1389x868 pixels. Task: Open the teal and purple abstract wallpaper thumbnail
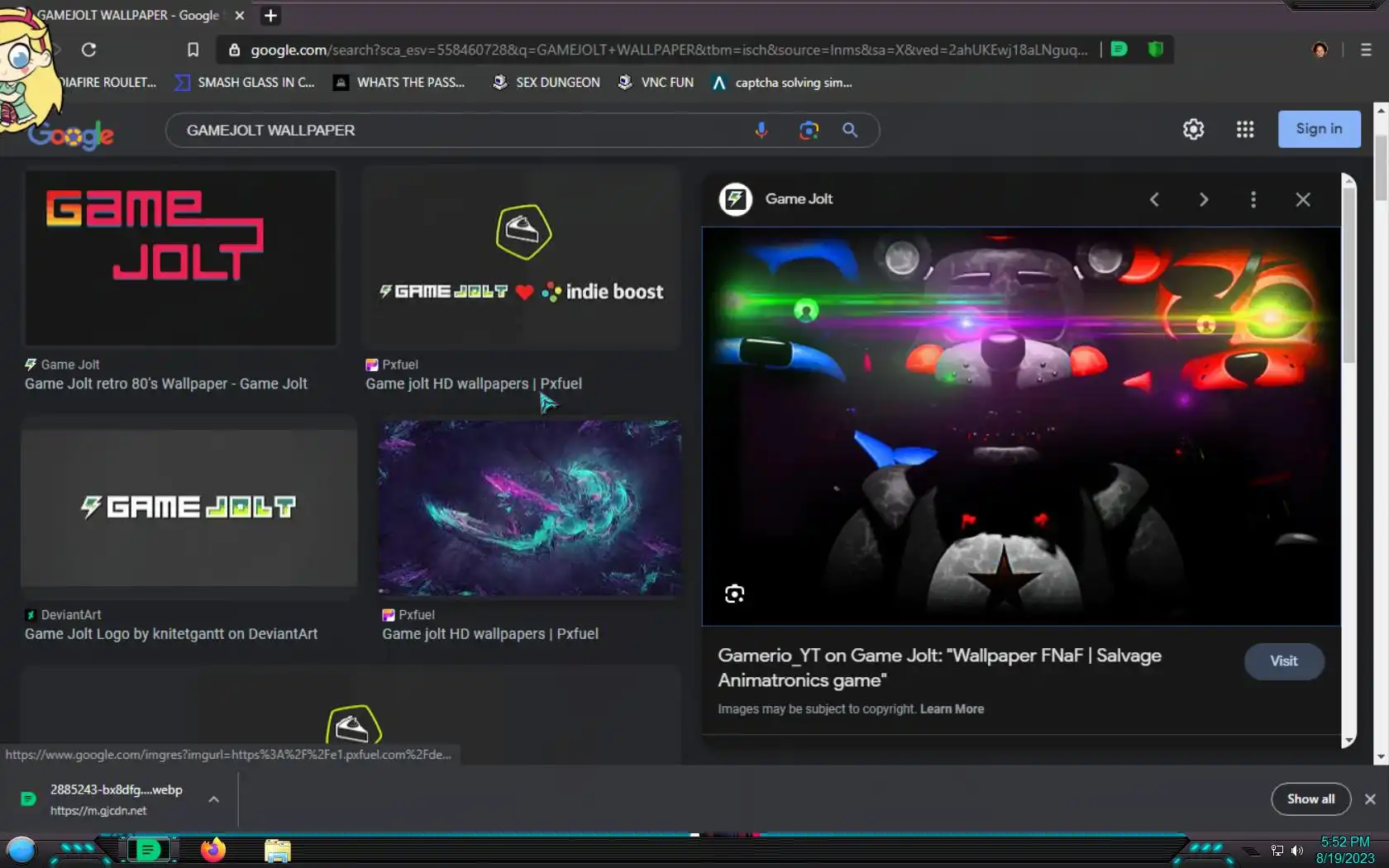coord(530,508)
